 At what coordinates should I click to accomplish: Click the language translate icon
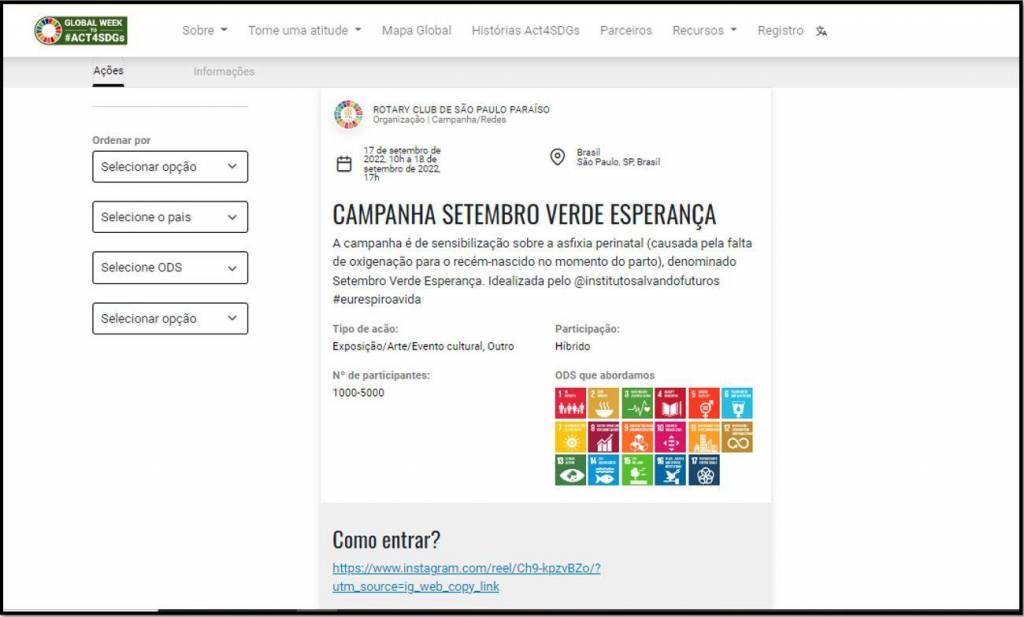coord(821,31)
